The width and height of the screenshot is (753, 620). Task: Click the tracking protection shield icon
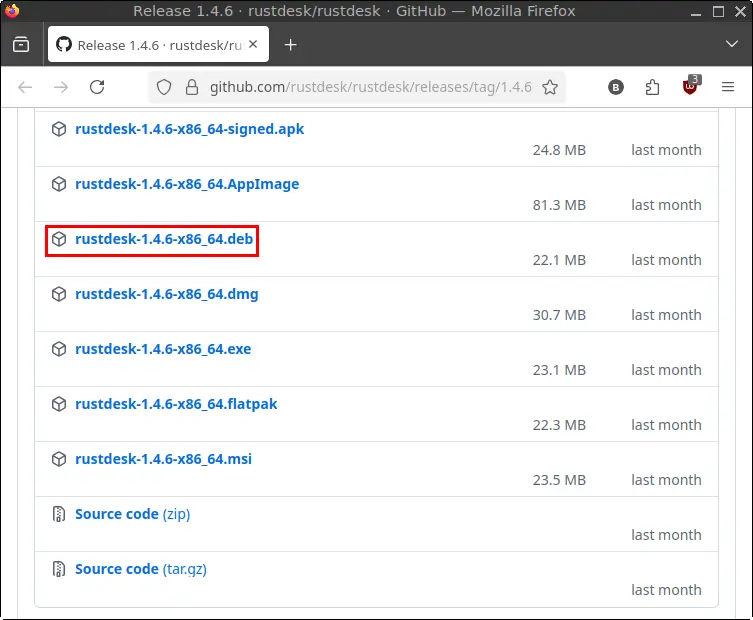pos(164,87)
